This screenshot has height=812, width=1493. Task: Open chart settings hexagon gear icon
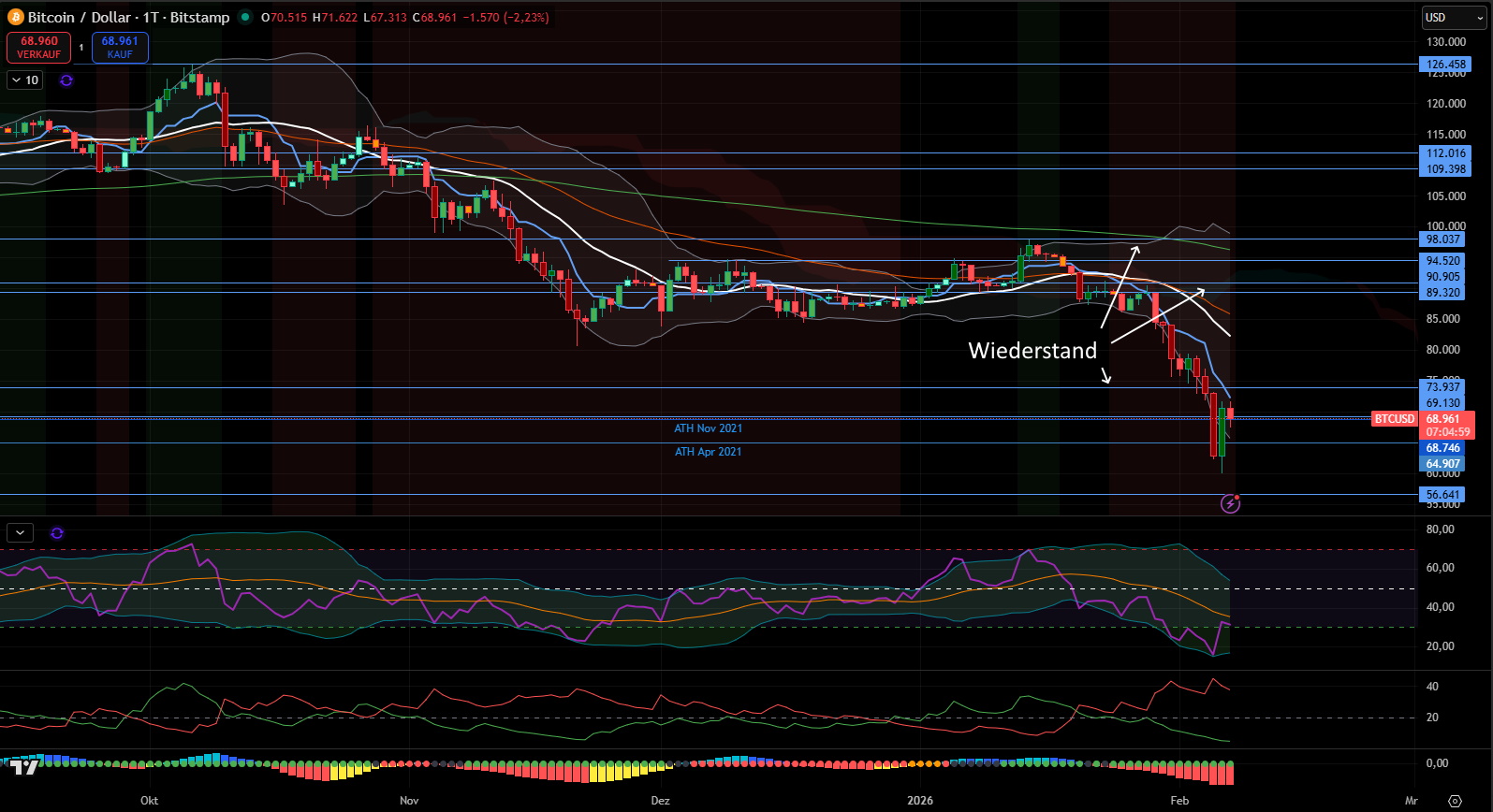point(1455,801)
